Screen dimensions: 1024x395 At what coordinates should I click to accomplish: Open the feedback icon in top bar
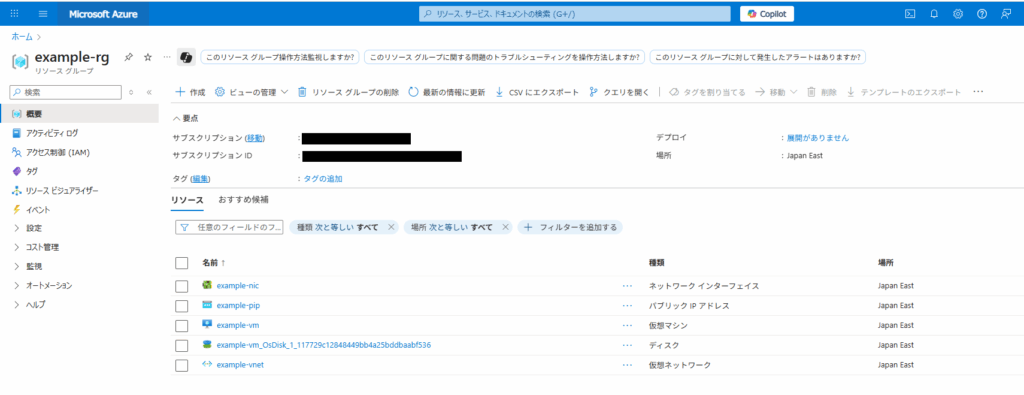pos(1006,14)
